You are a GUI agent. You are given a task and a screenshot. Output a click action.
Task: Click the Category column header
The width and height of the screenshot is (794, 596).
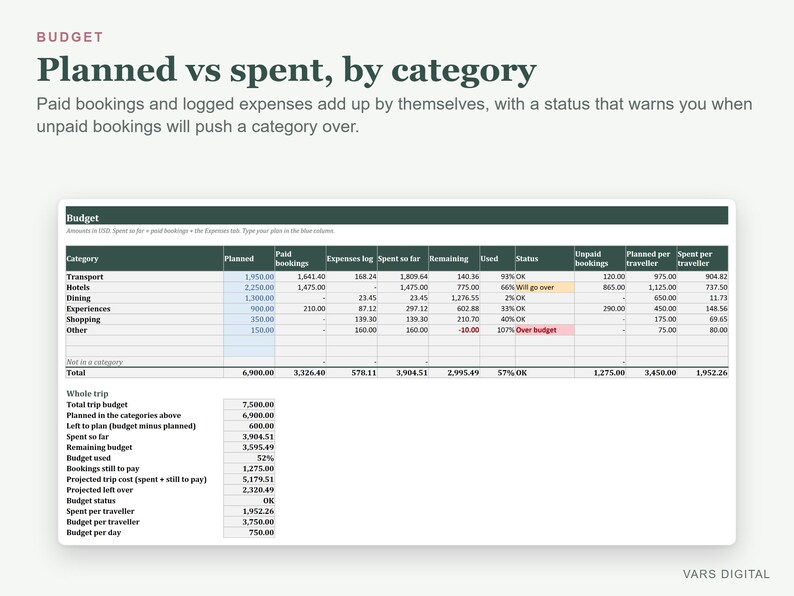[x=144, y=259]
